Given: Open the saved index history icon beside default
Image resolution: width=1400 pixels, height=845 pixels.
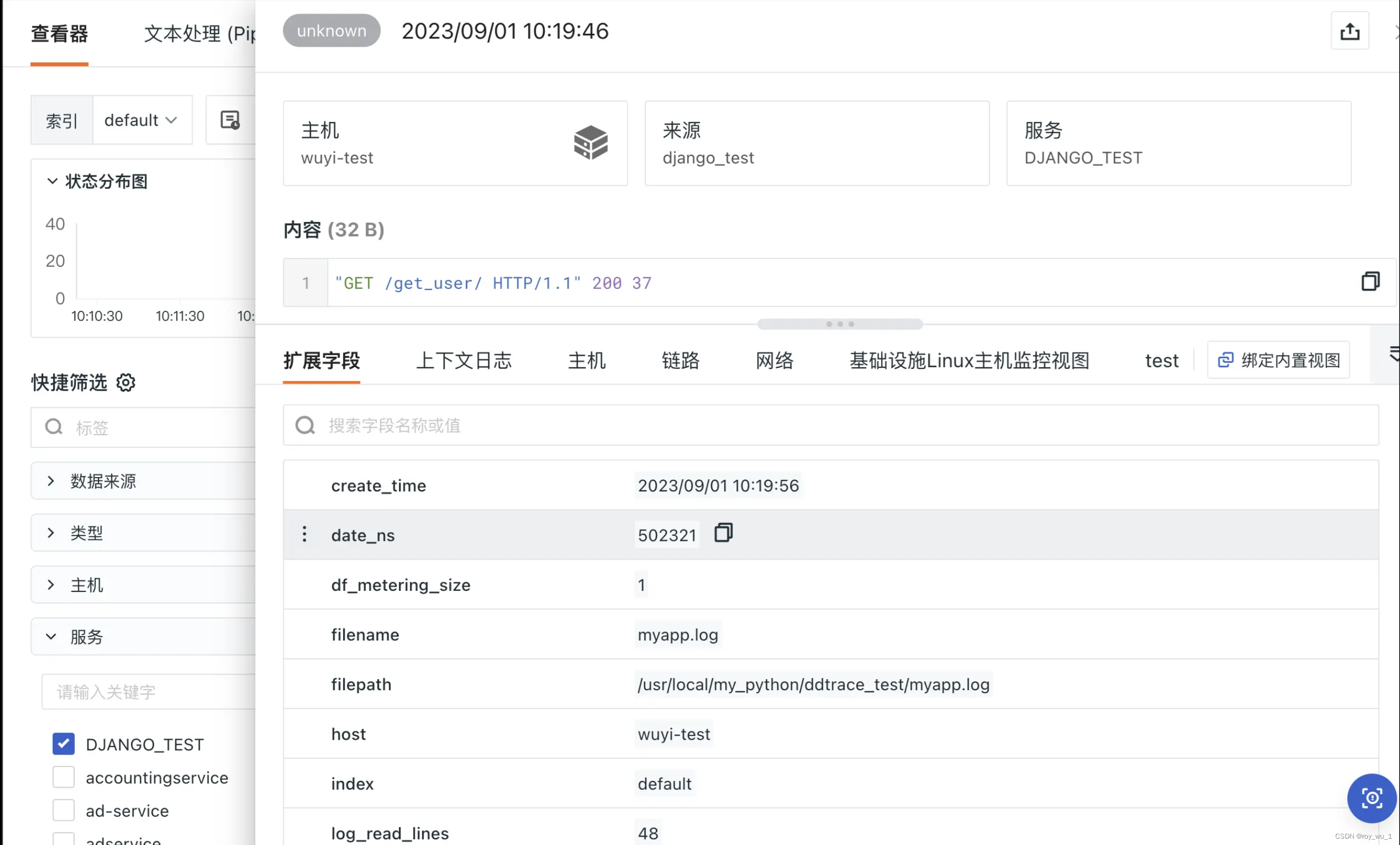Looking at the screenshot, I should point(230,120).
